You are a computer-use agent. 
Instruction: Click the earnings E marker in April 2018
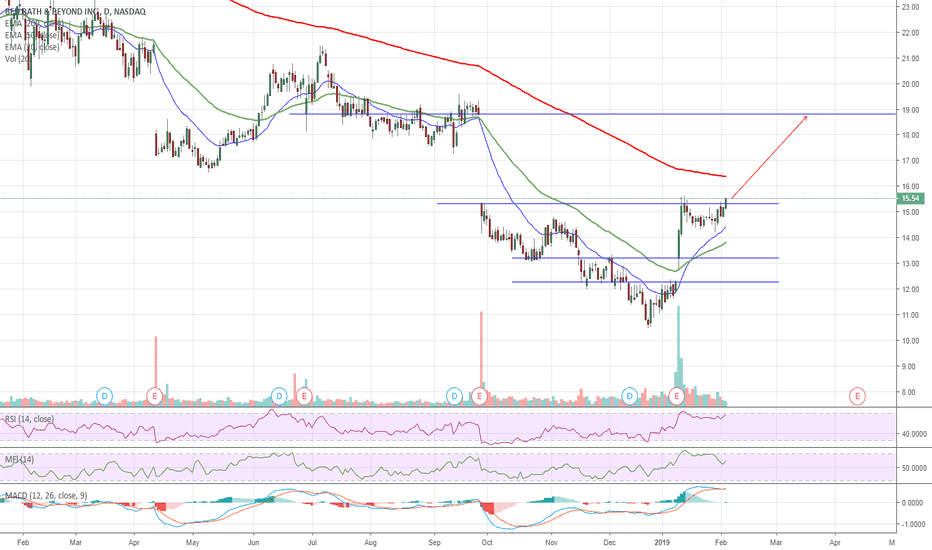(155, 396)
